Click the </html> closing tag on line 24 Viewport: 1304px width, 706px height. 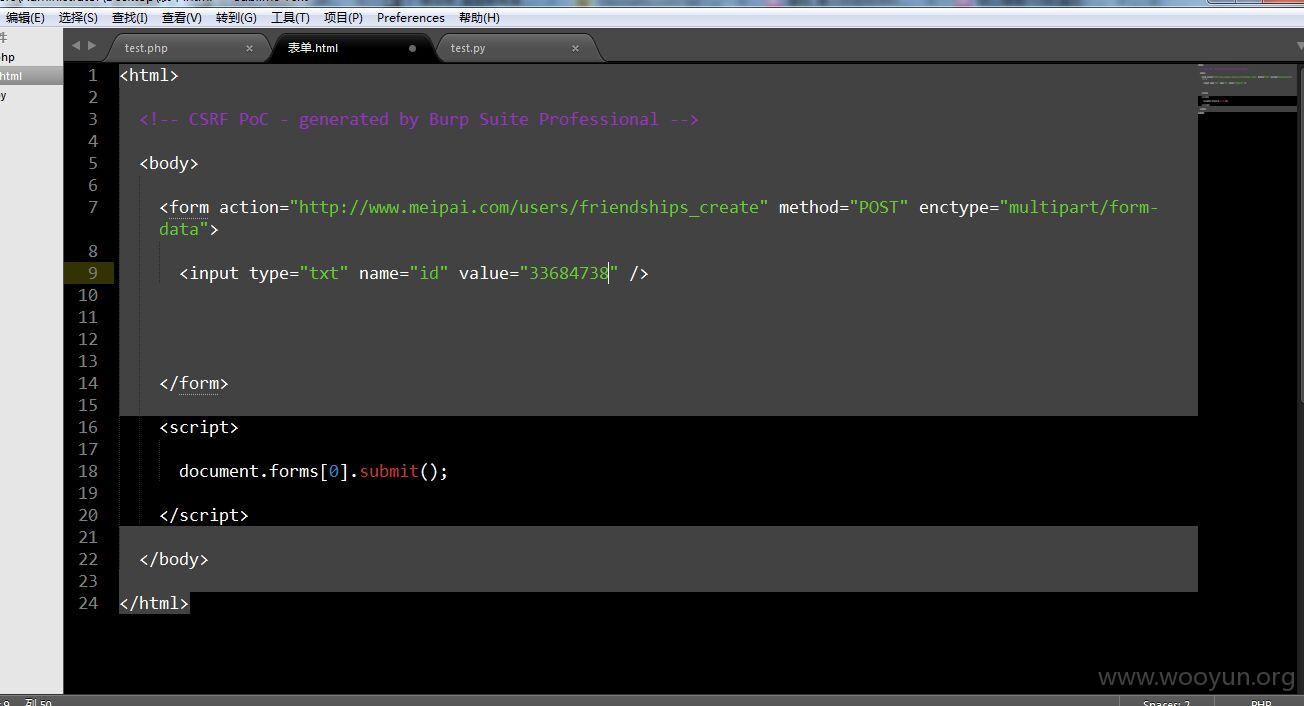154,603
